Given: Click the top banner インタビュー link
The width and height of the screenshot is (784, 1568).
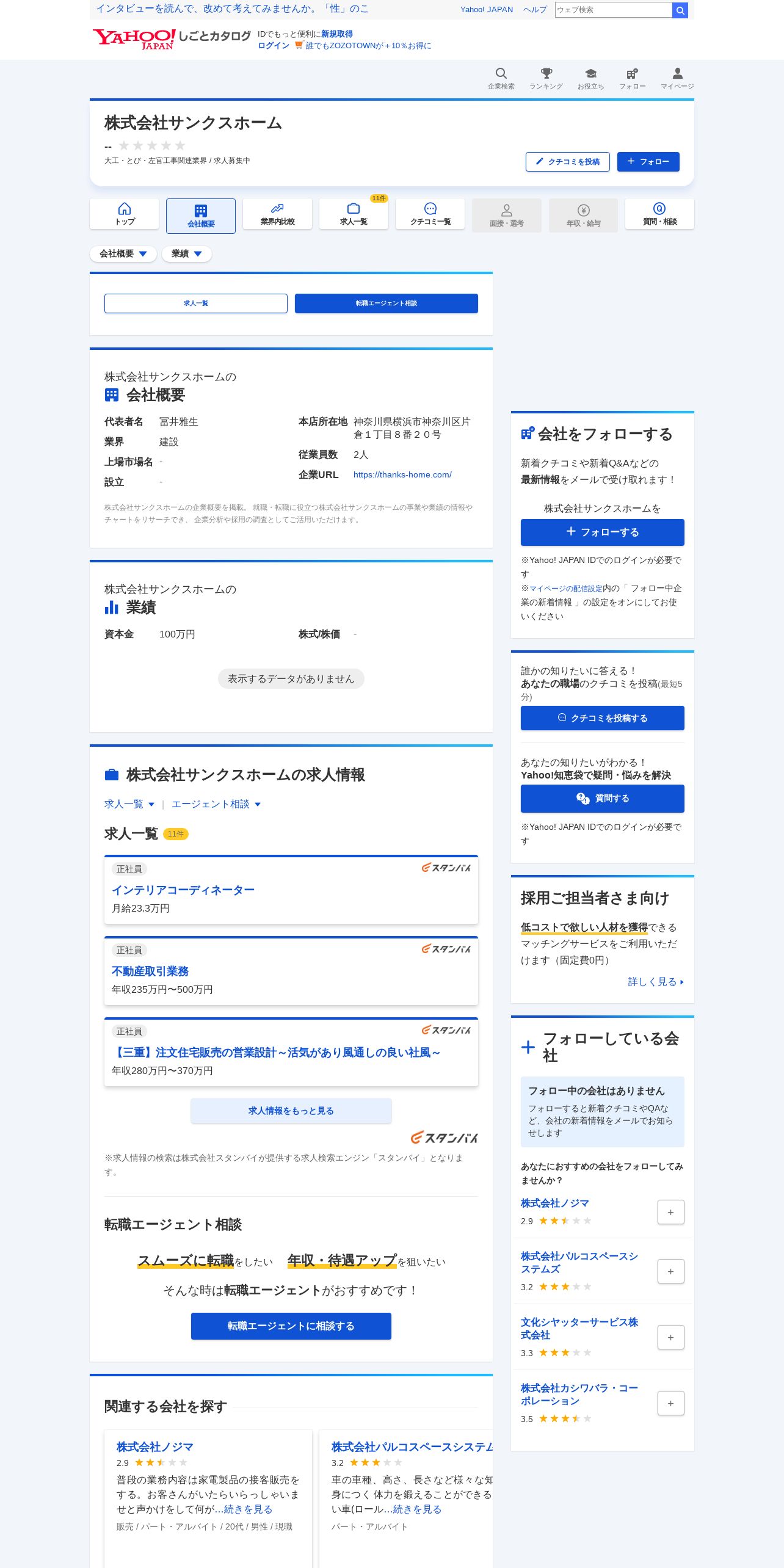Looking at the screenshot, I should pyautogui.click(x=232, y=9).
